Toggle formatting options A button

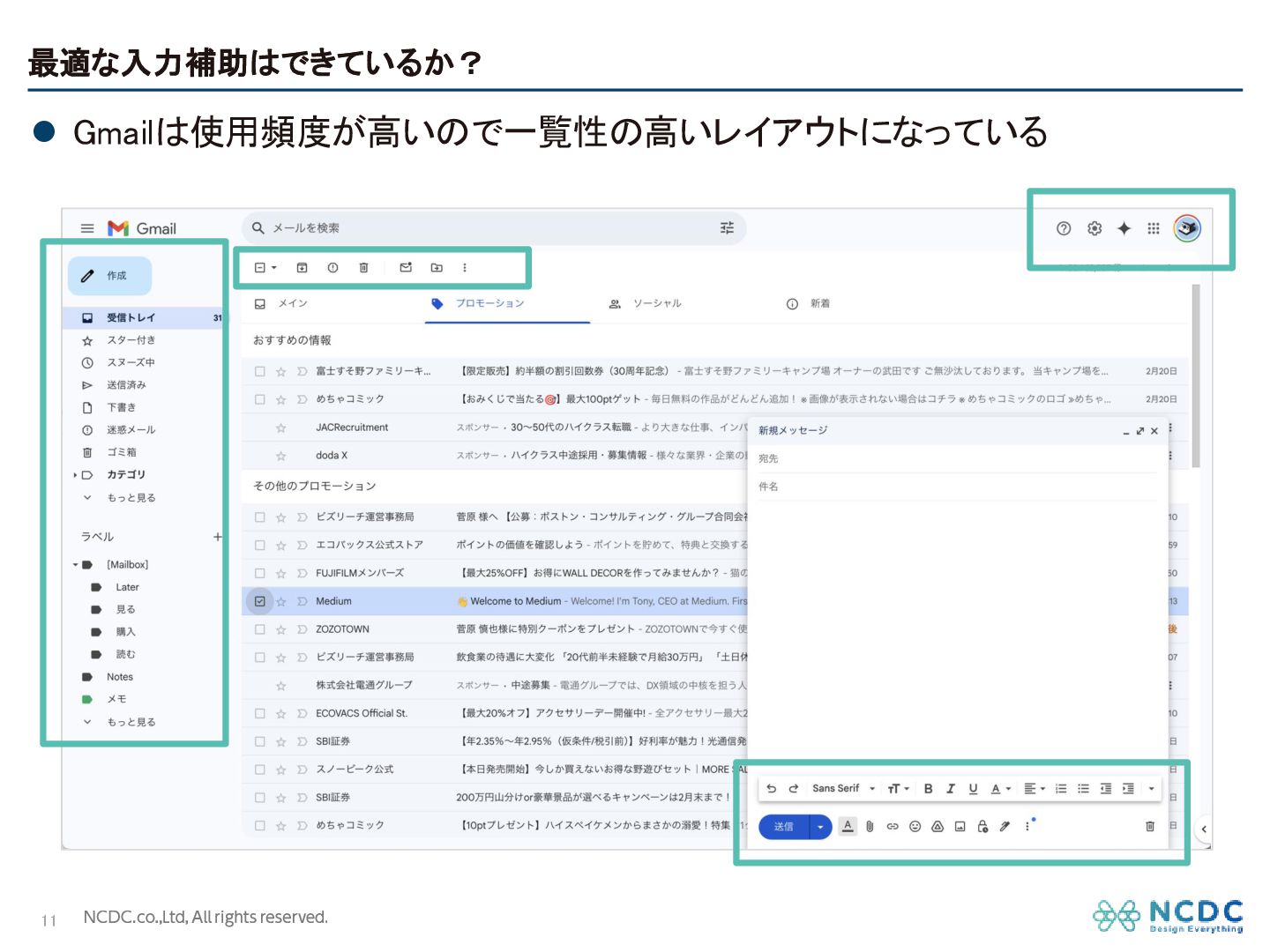848,827
